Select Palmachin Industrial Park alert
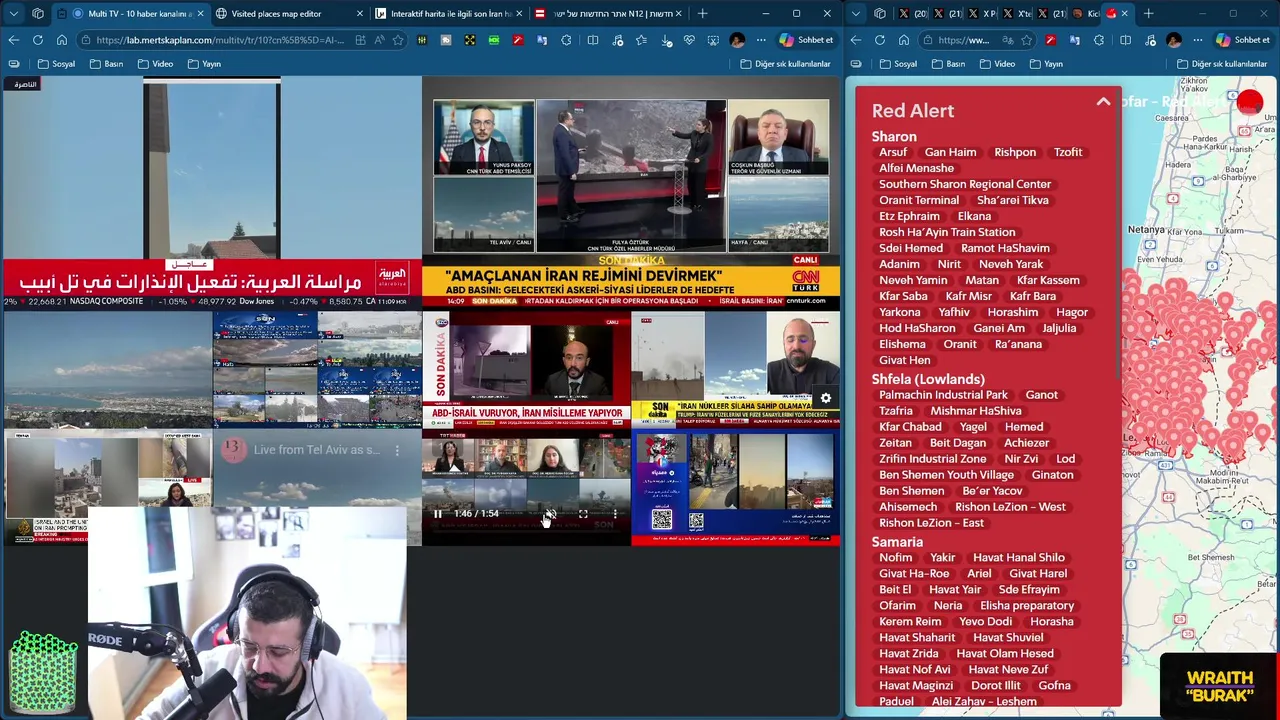Viewport: 1280px width, 720px height. click(x=943, y=395)
